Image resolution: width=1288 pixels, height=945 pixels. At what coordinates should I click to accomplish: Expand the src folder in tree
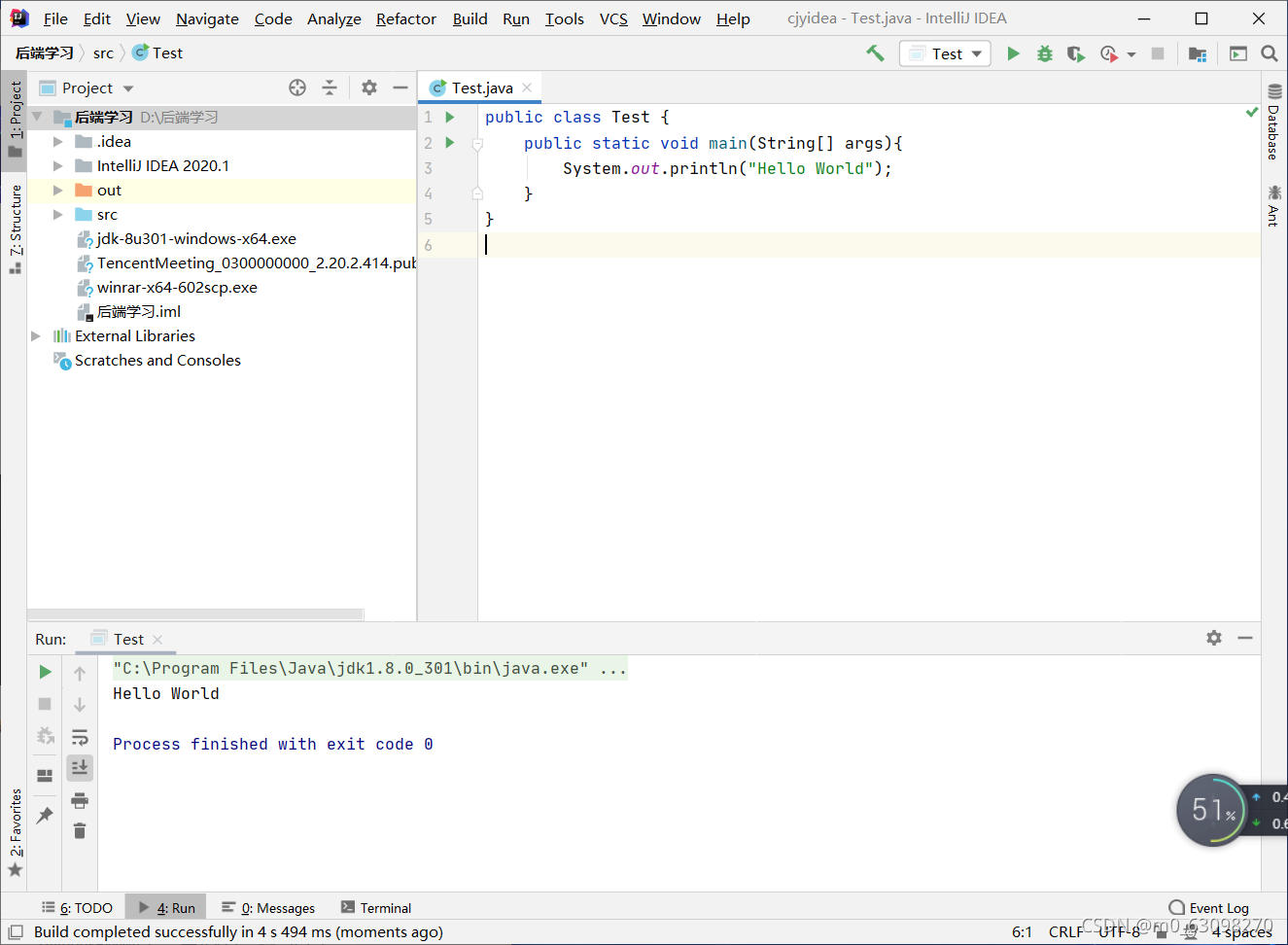click(58, 214)
